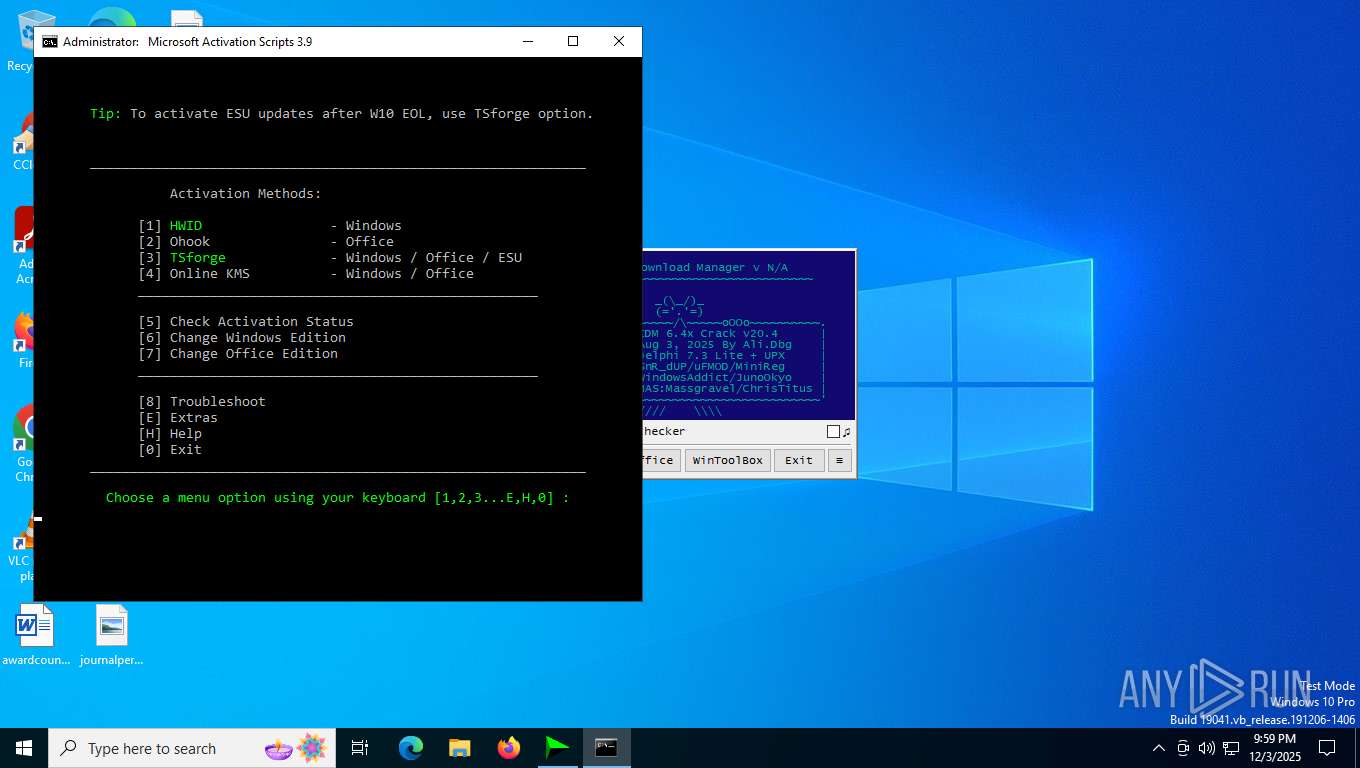This screenshot has width=1360, height=768.
Task: Click the TSforge option line
Action: 330,258
